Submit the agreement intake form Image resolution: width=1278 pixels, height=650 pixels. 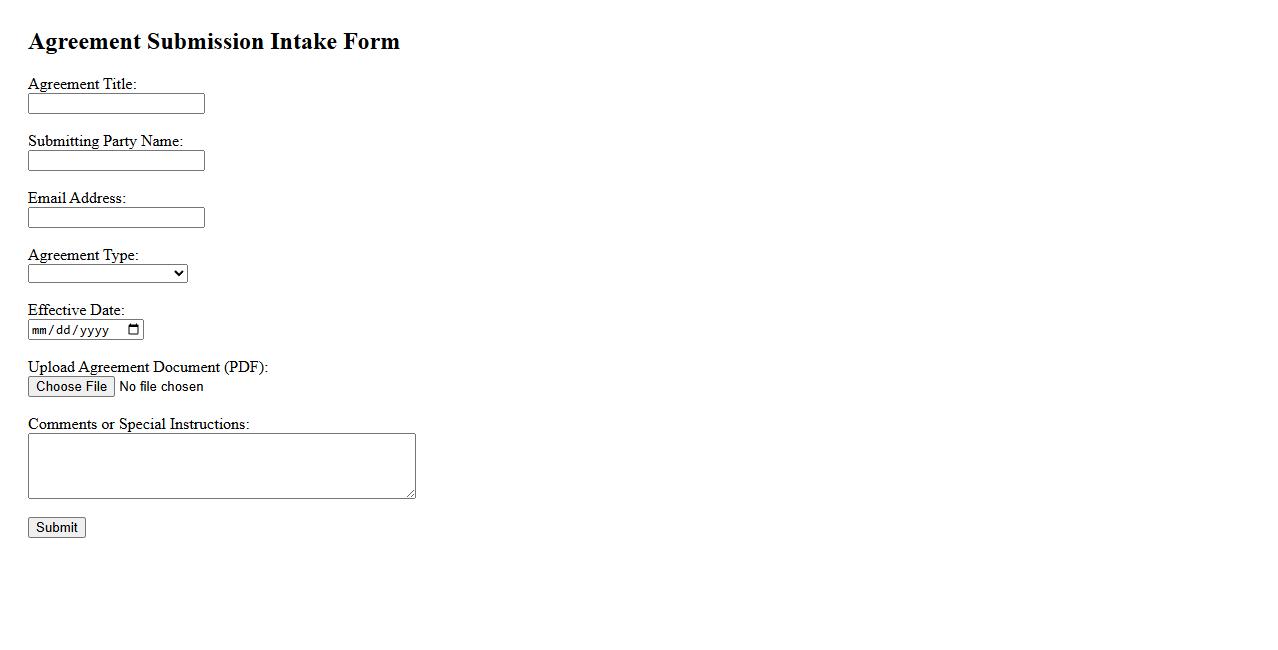point(57,528)
